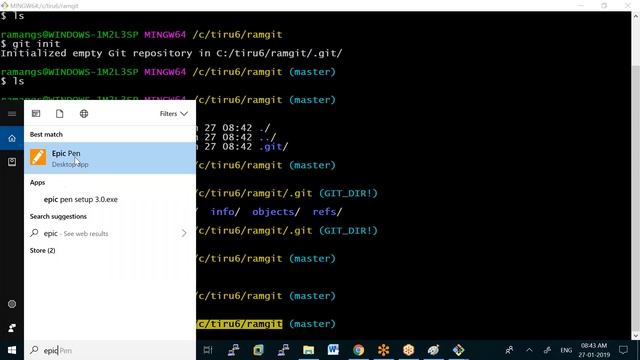Image resolution: width=640 pixels, height=360 pixels.
Task: Click the highlighted /c/tiru6/ramgit path
Action: 239,324
